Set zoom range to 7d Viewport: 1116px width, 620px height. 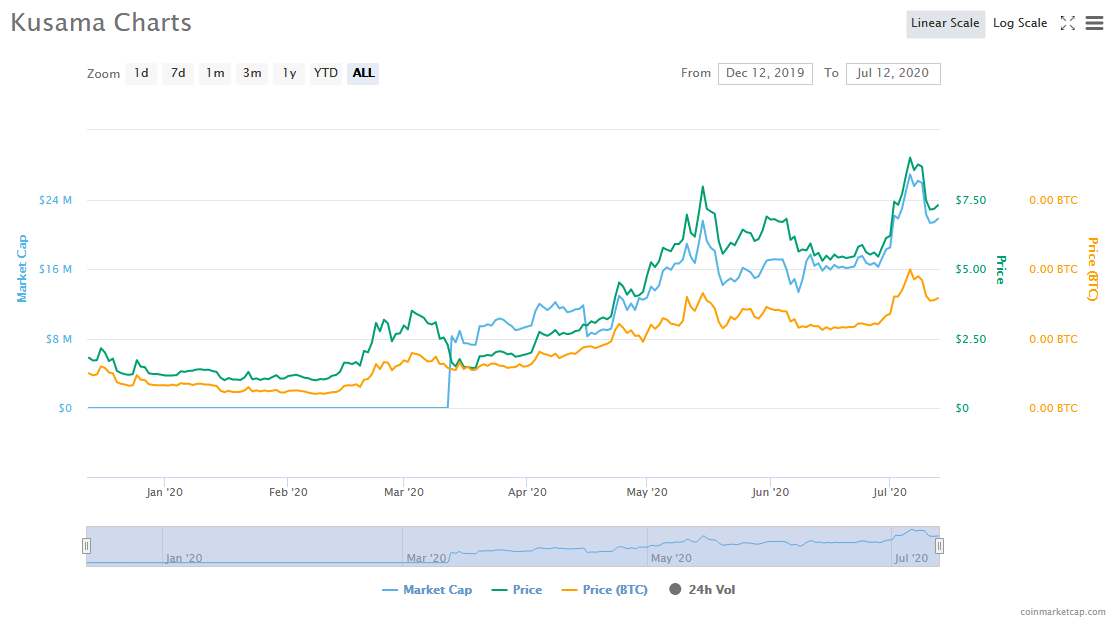click(x=178, y=73)
